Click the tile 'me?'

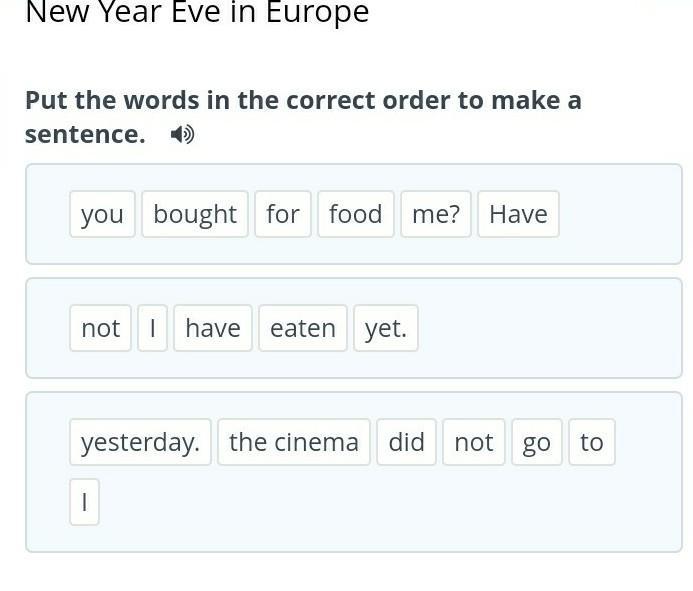pyautogui.click(x=436, y=214)
